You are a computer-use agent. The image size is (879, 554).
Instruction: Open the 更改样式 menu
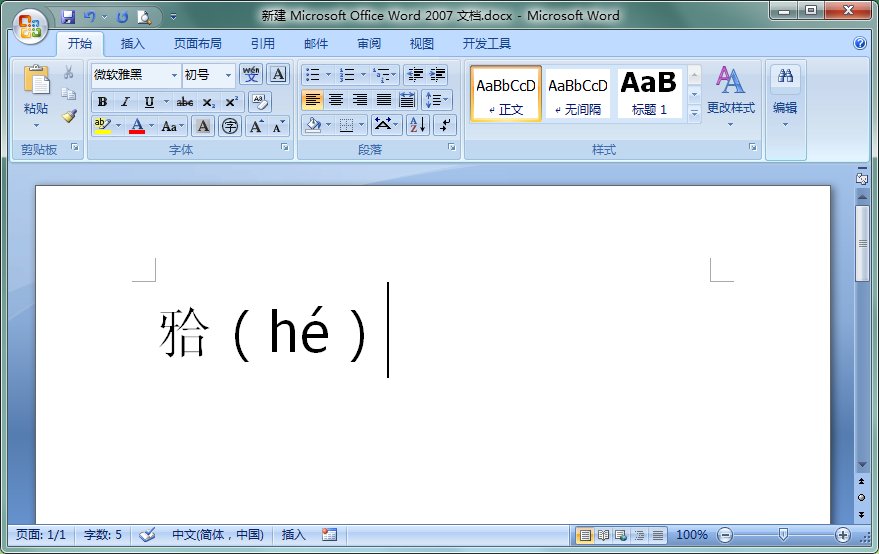[x=730, y=96]
